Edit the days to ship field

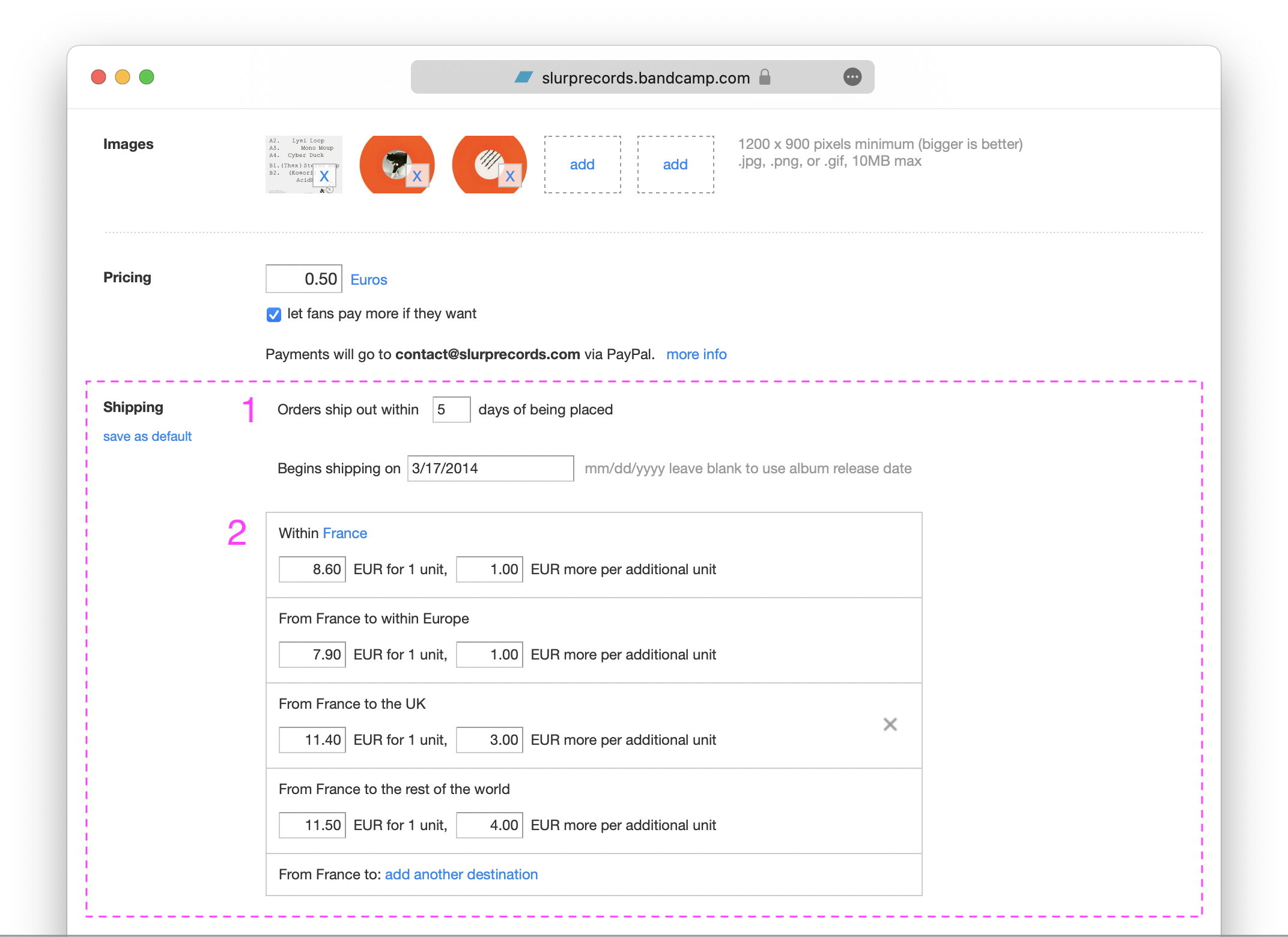(x=451, y=410)
